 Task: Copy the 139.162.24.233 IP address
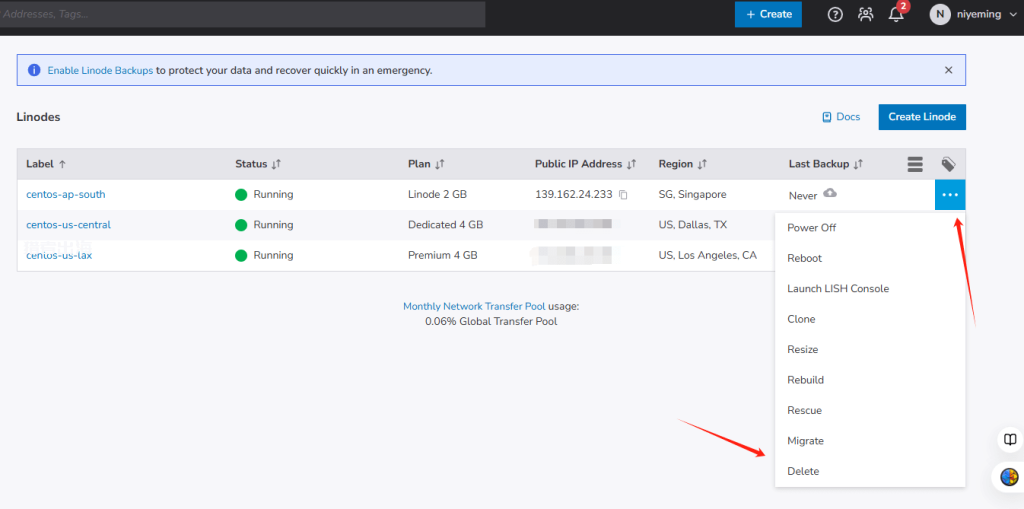tap(623, 195)
